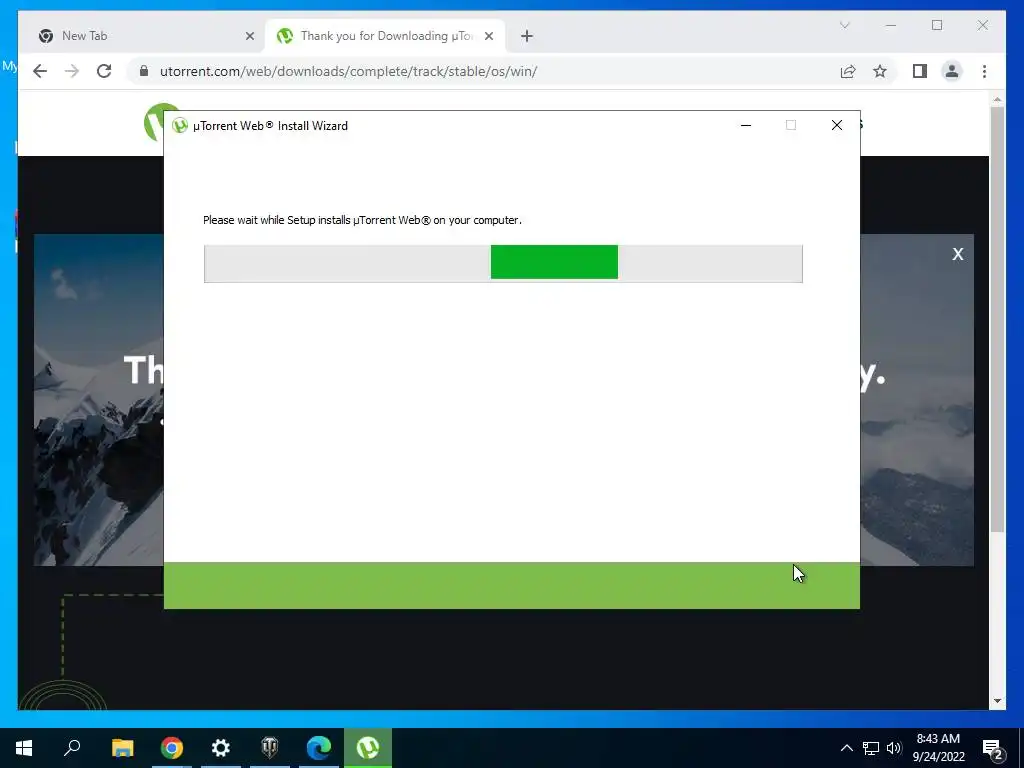The width and height of the screenshot is (1024, 768).
Task: Click the Chrome forward arrow
Action: point(72,71)
